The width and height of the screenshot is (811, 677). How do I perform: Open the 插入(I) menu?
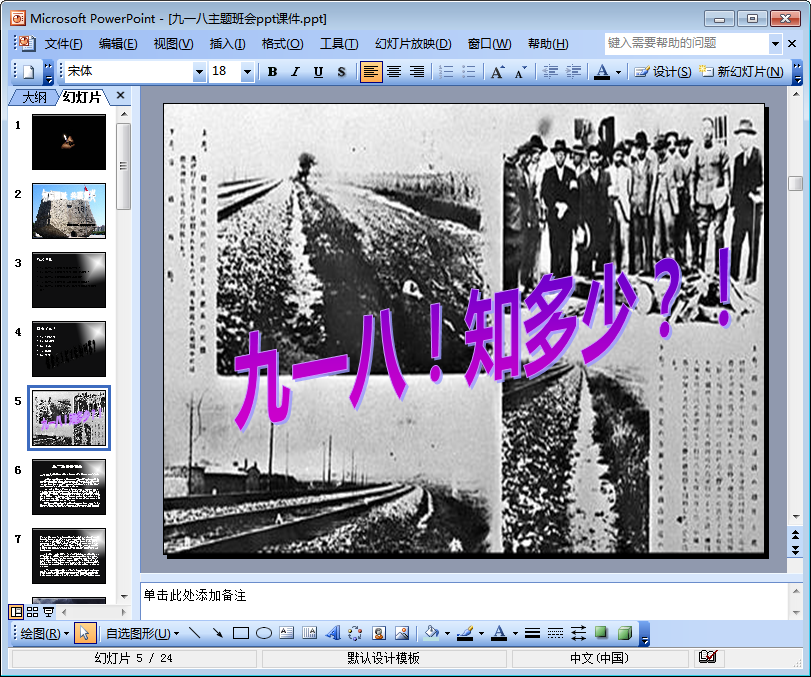(x=228, y=44)
